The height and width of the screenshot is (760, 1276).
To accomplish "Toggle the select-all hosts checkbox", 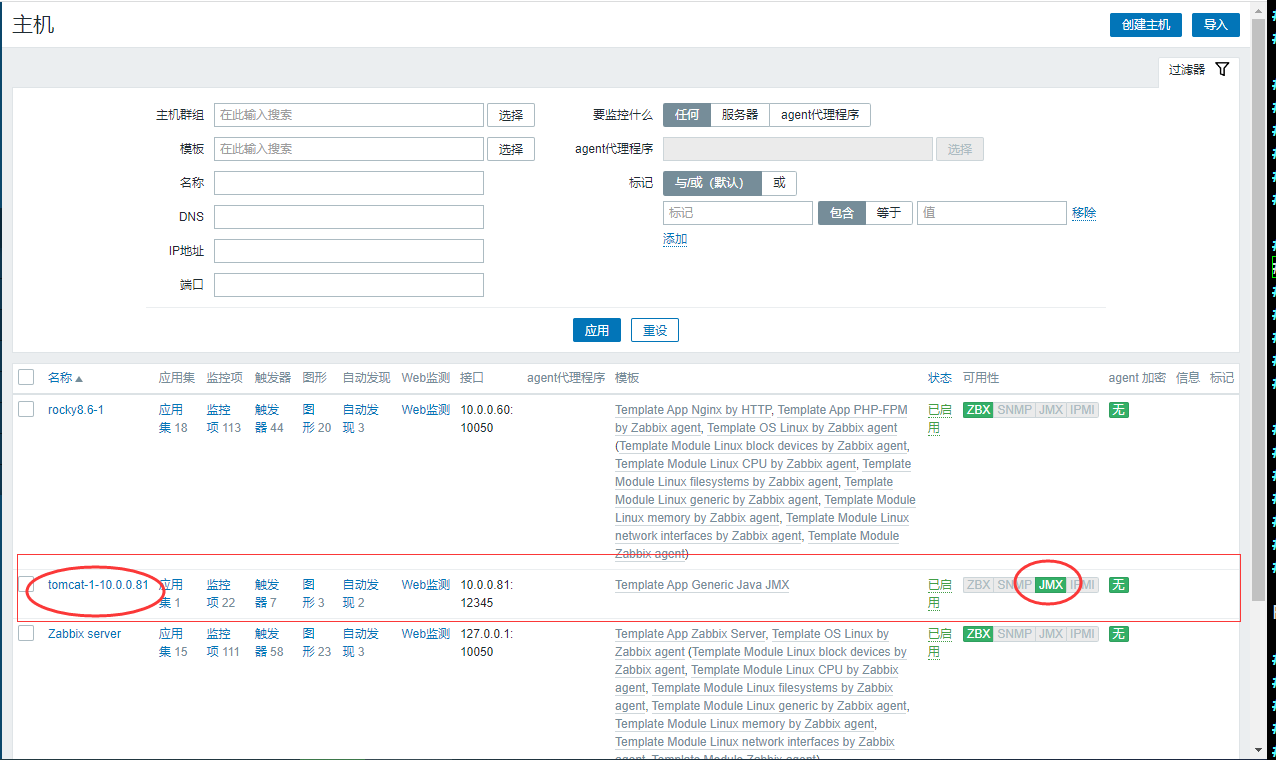I will point(26,377).
